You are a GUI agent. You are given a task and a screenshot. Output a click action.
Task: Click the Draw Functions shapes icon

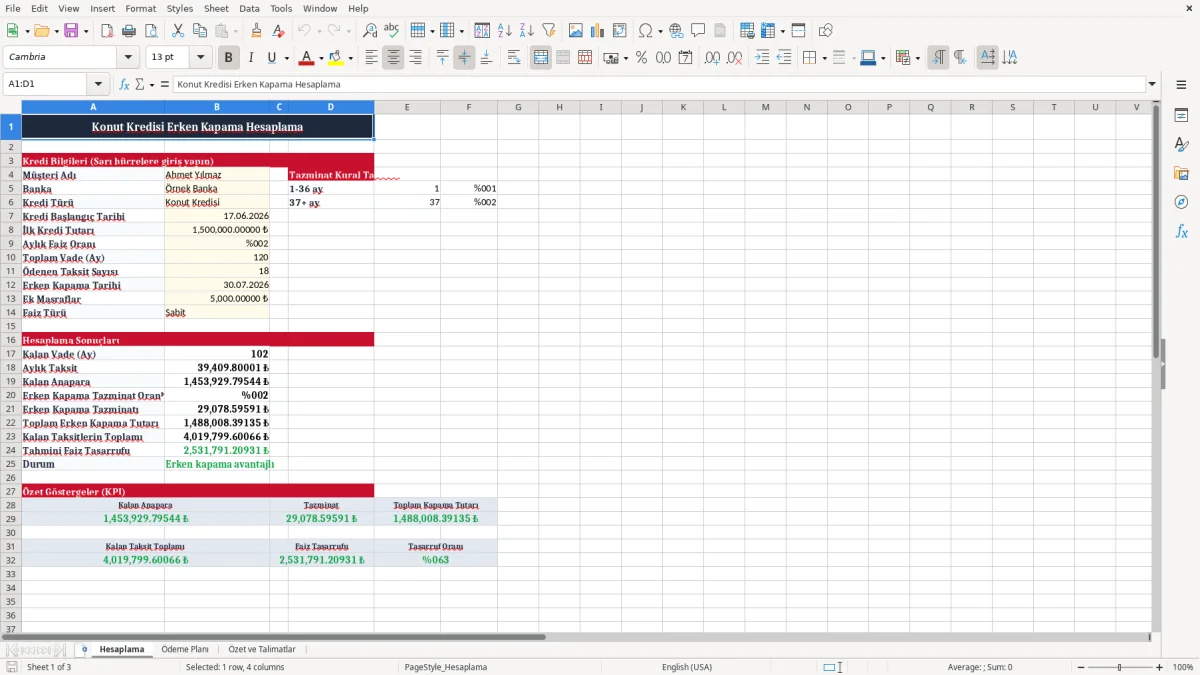pyautogui.click(x=826, y=31)
